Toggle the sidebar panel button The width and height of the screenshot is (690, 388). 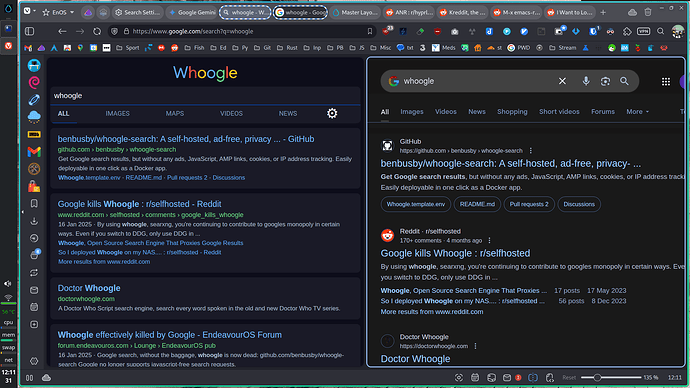pos(29,31)
